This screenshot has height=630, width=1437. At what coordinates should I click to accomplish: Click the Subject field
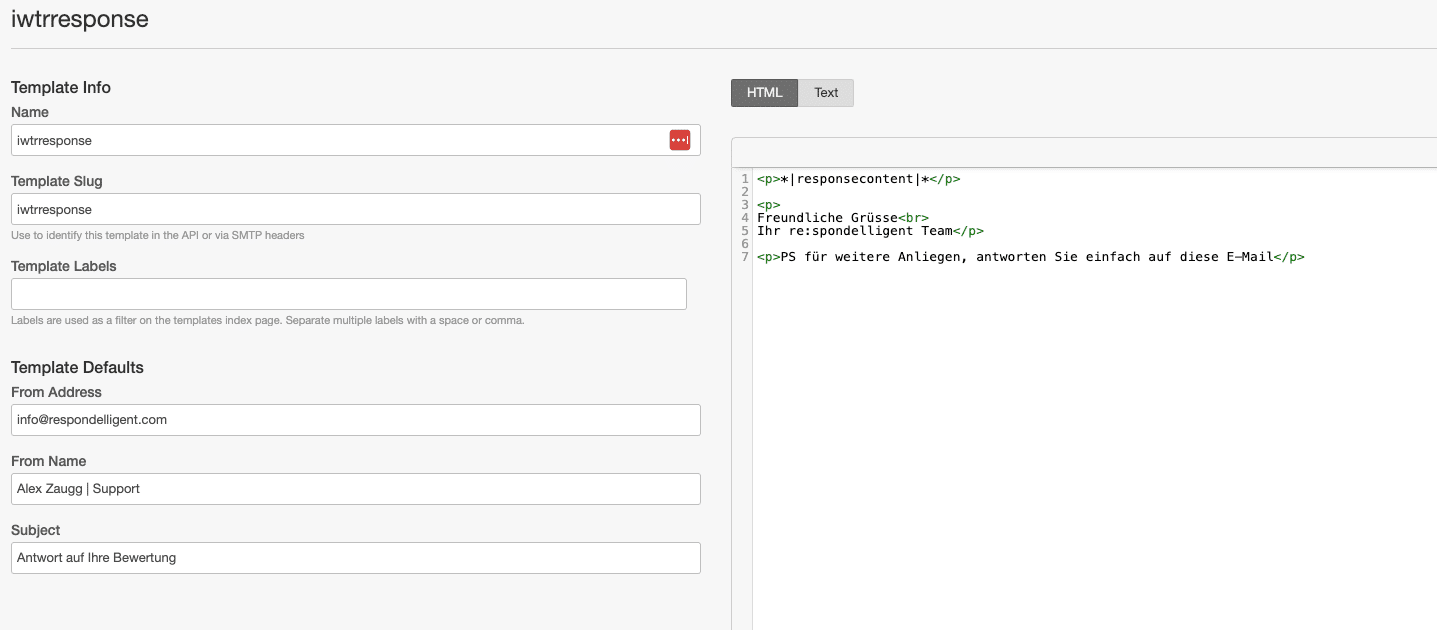click(x=355, y=558)
